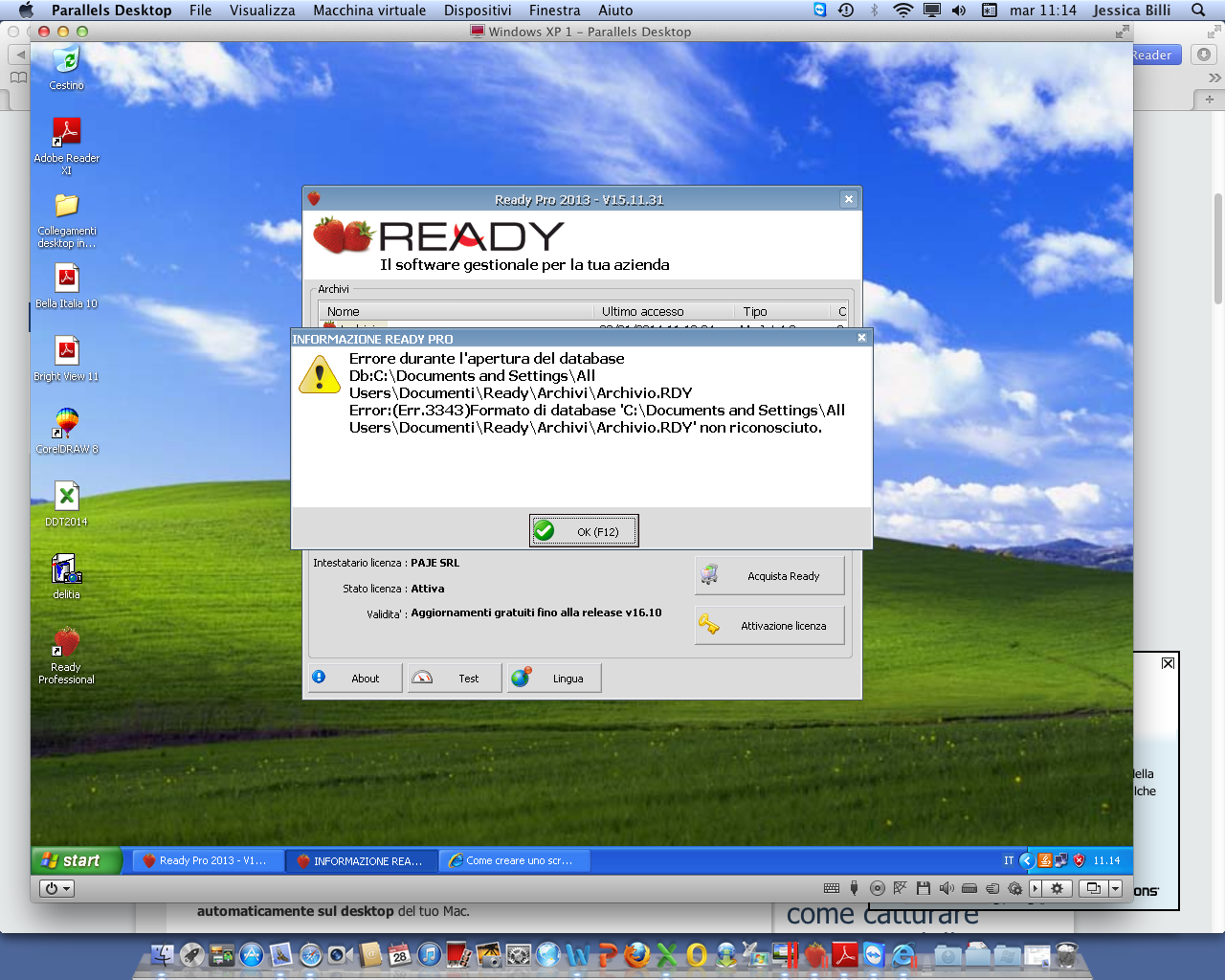Open the Finestra menu

coord(555,11)
